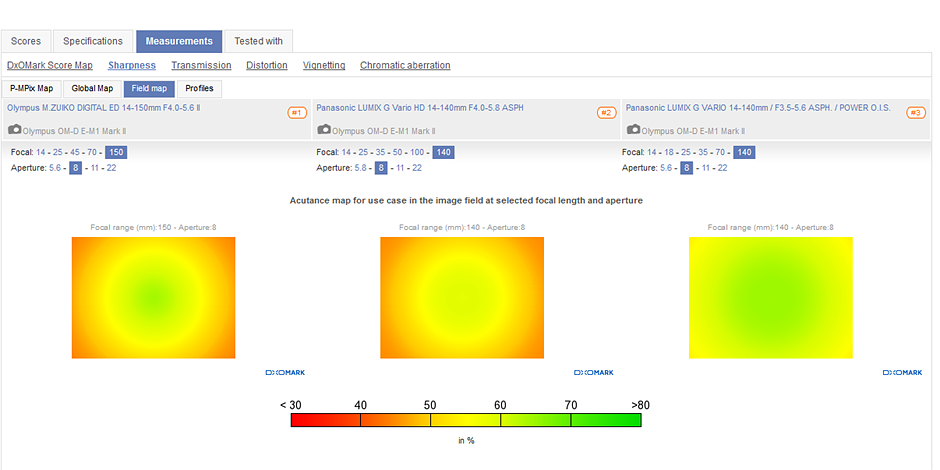The height and width of the screenshot is (470, 940).
Task: Open Olympus M.ZUIKO 14-150mm lens link
Action: coord(104,107)
